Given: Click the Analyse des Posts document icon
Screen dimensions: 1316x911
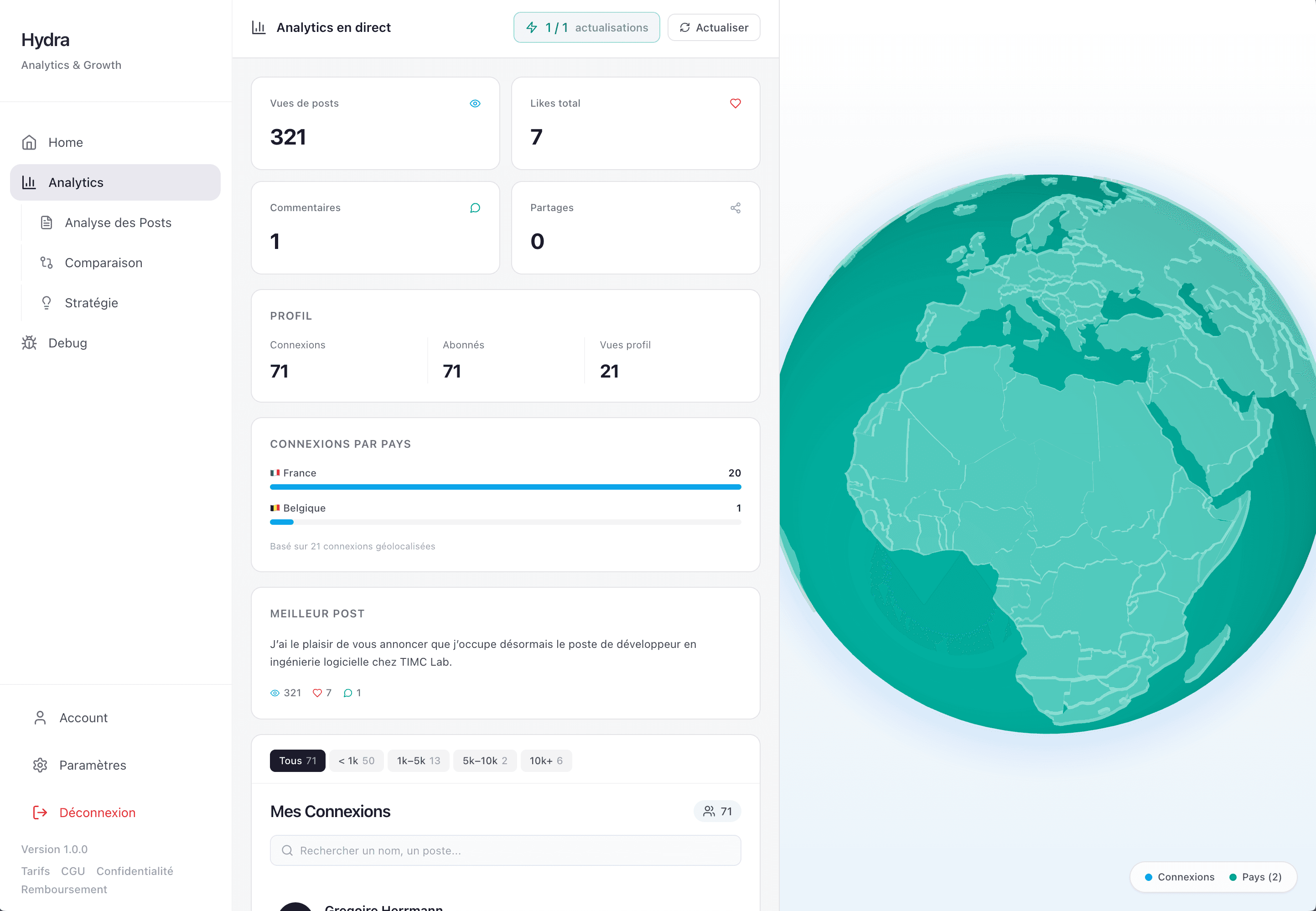Looking at the screenshot, I should [x=46, y=223].
